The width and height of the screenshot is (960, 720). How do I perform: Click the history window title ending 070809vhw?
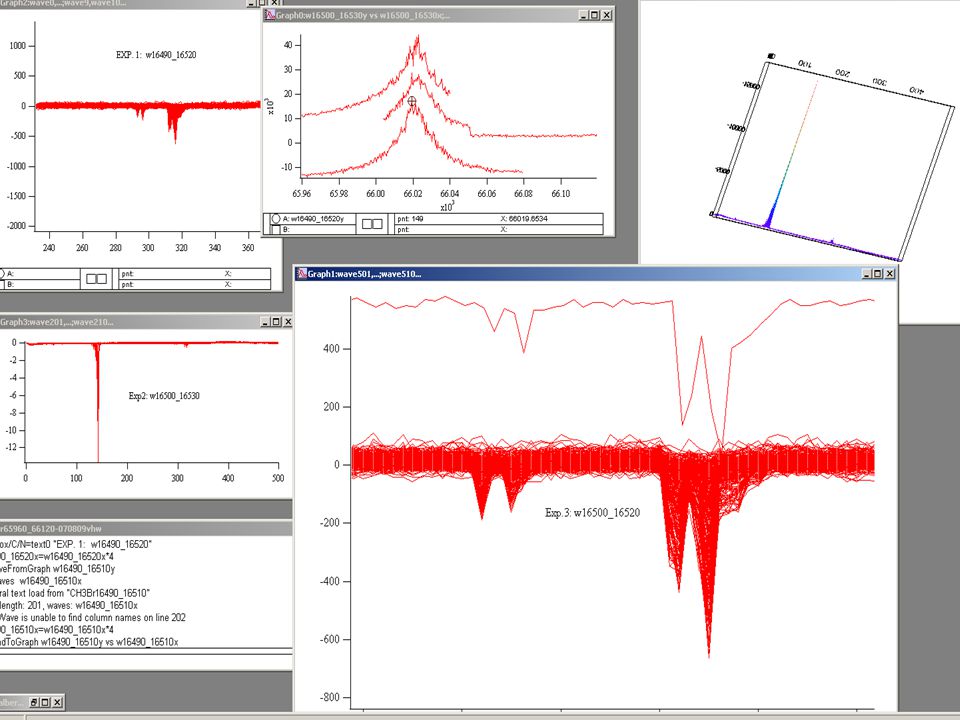pyautogui.click(x=146, y=528)
